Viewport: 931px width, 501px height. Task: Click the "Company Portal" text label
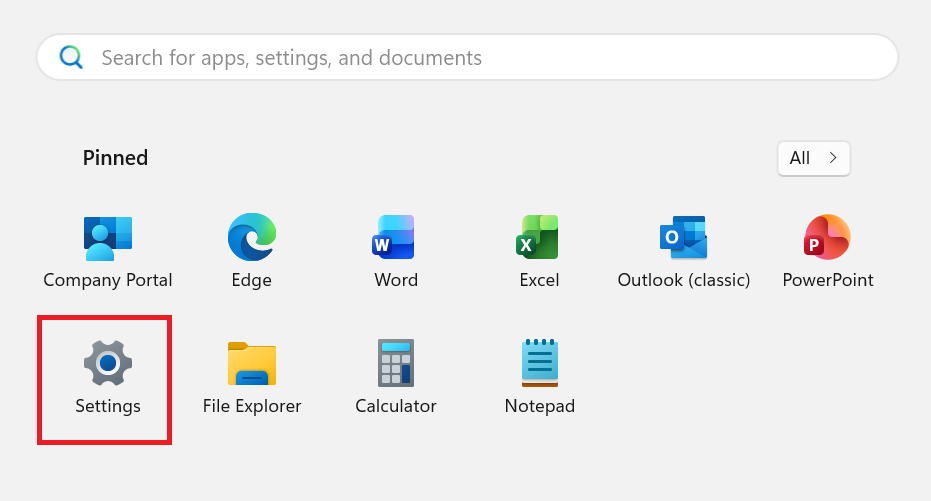pos(108,280)
